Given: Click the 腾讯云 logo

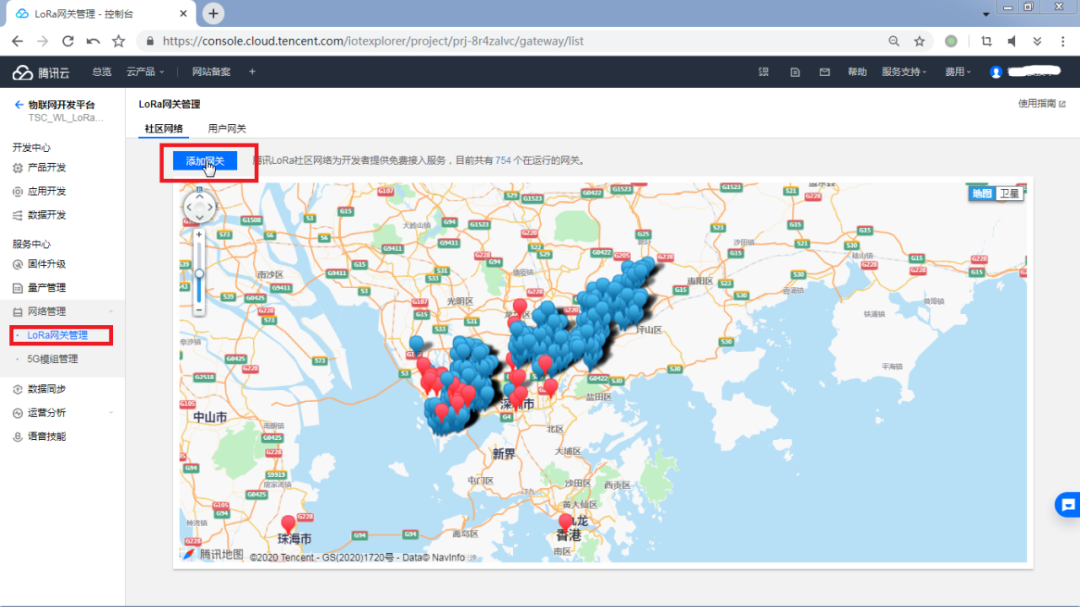Looking at the screenshot, I should click(41, 72).
